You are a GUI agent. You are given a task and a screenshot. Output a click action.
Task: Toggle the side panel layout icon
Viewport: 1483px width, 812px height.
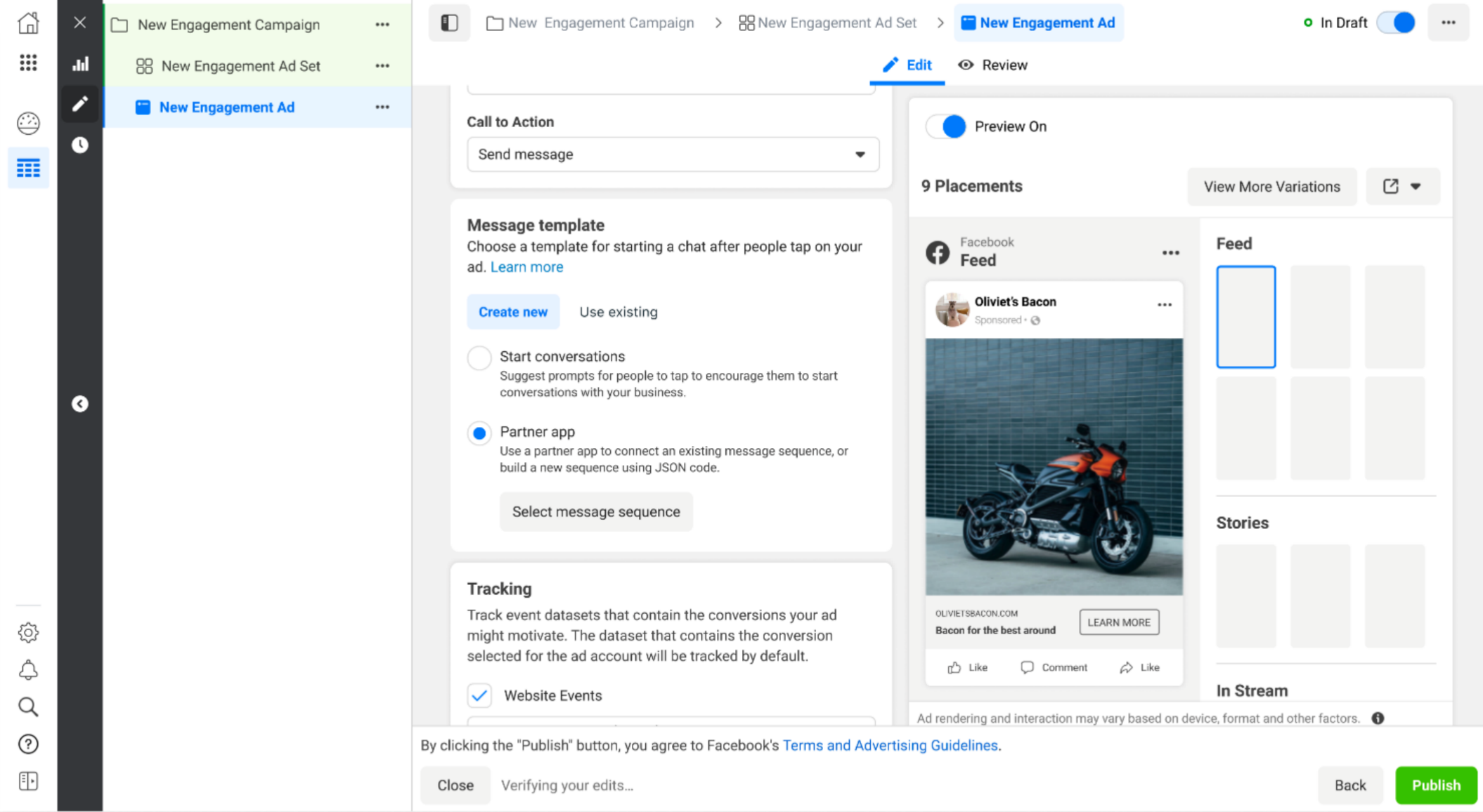point(449,22)
